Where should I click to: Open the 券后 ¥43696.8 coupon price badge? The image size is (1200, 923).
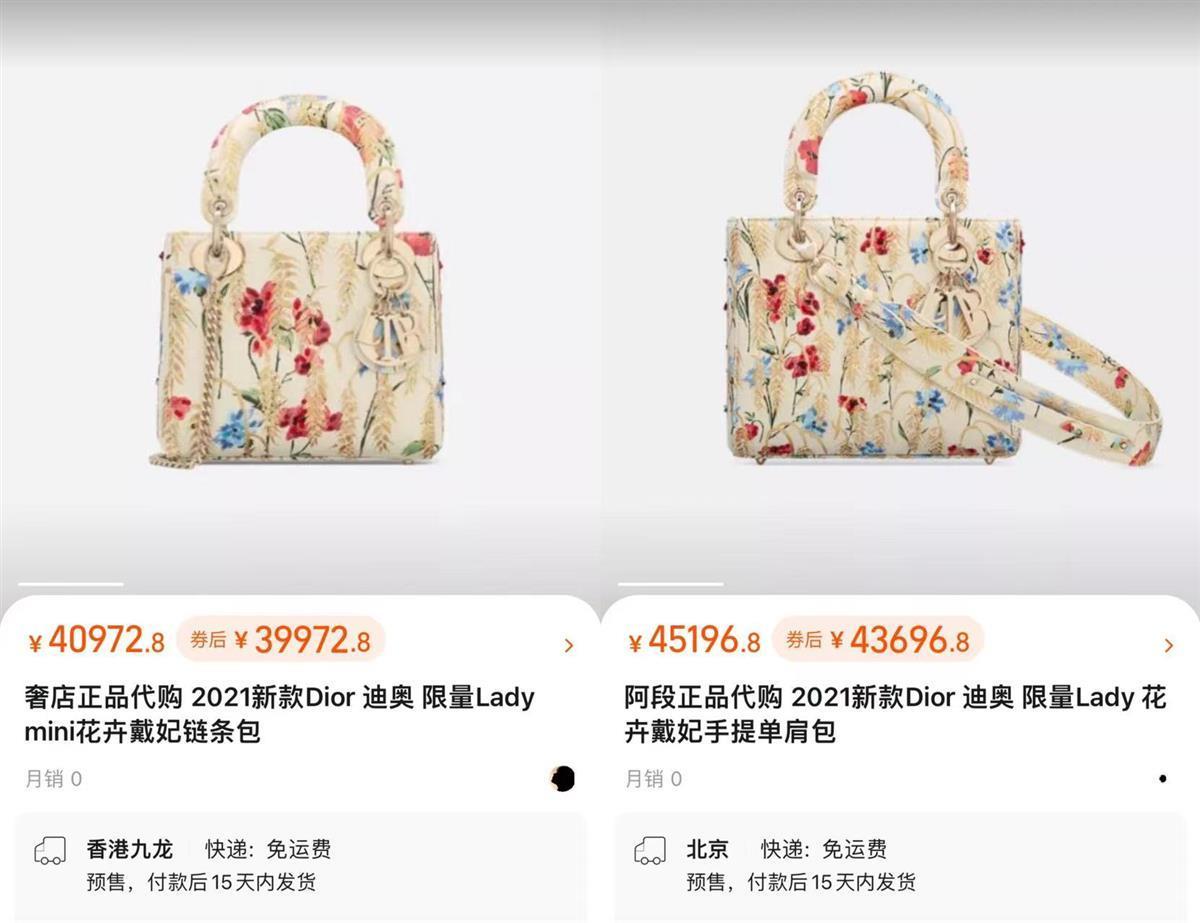[878, 640]
